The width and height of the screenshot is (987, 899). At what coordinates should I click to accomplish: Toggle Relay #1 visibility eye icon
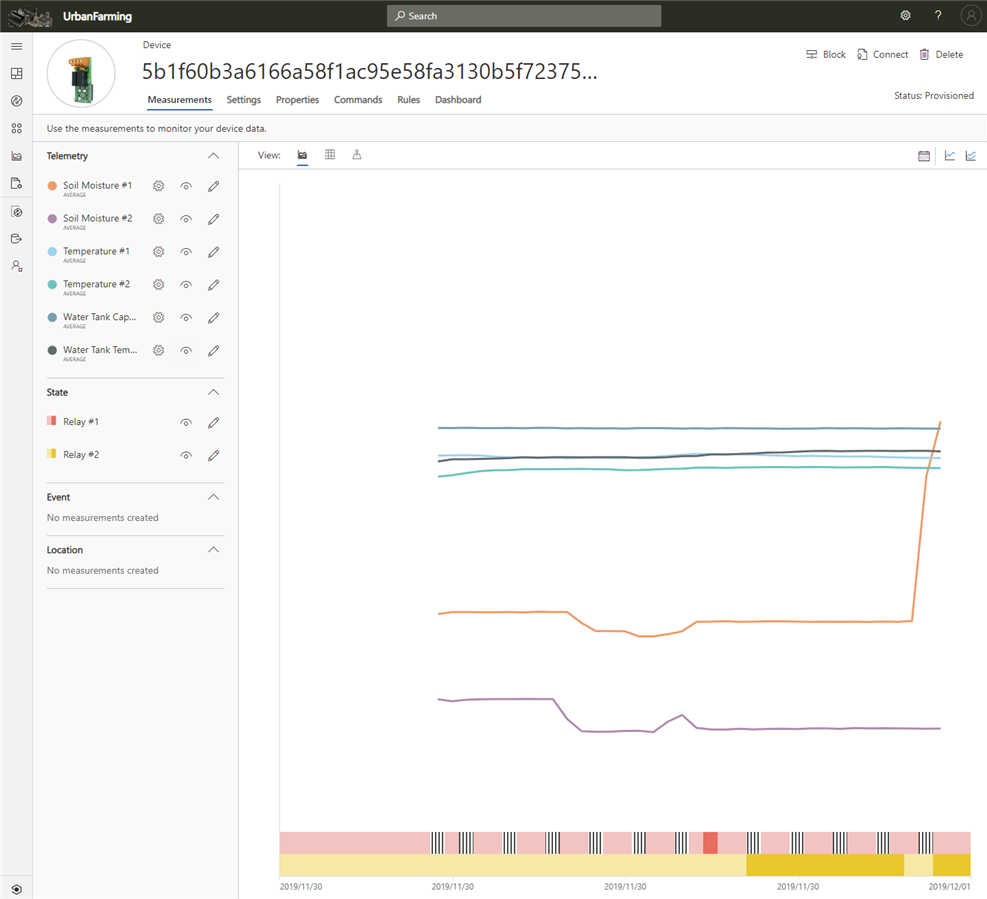(186, 423)
